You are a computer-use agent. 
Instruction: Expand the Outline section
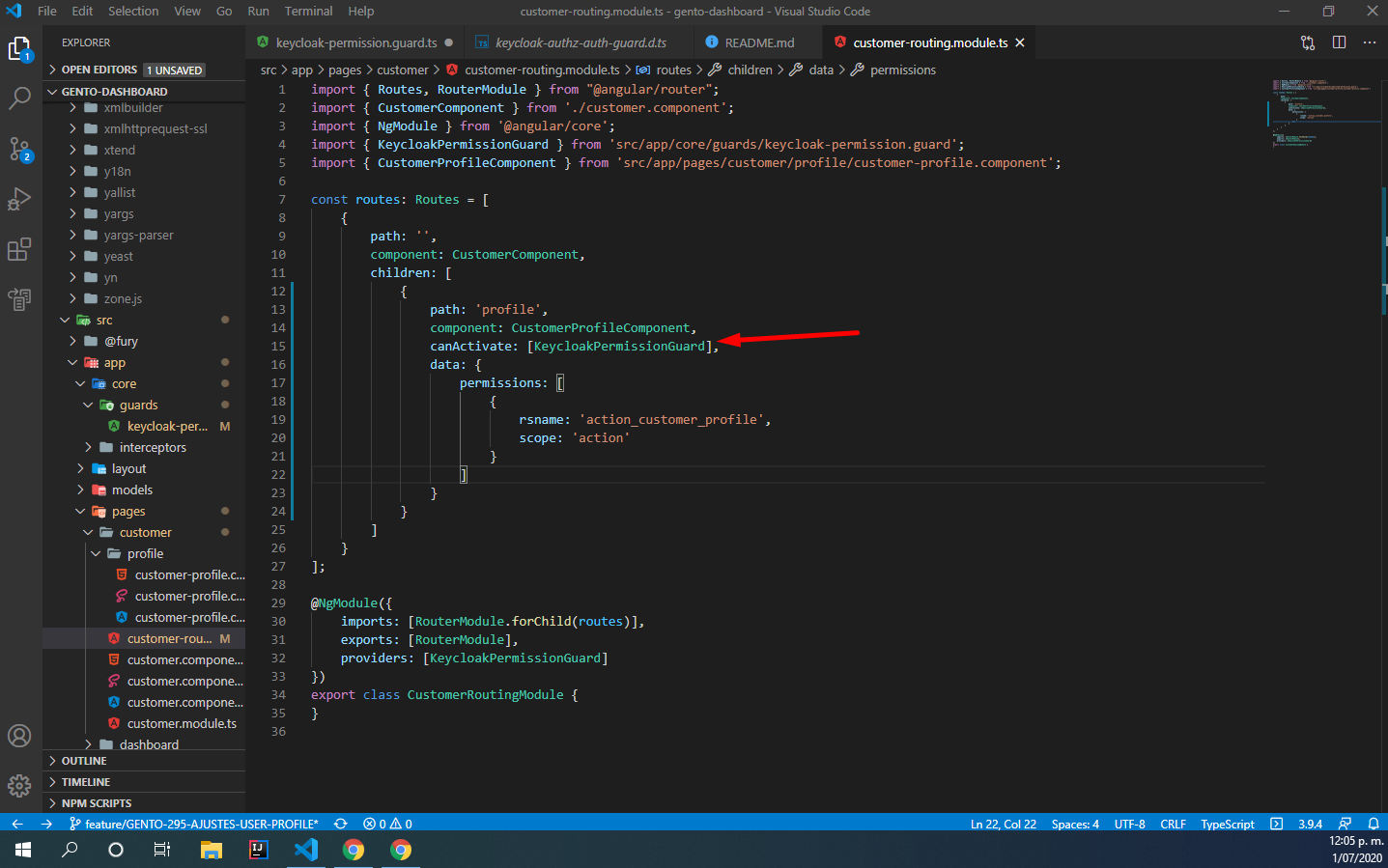click(x=144, y=761)
